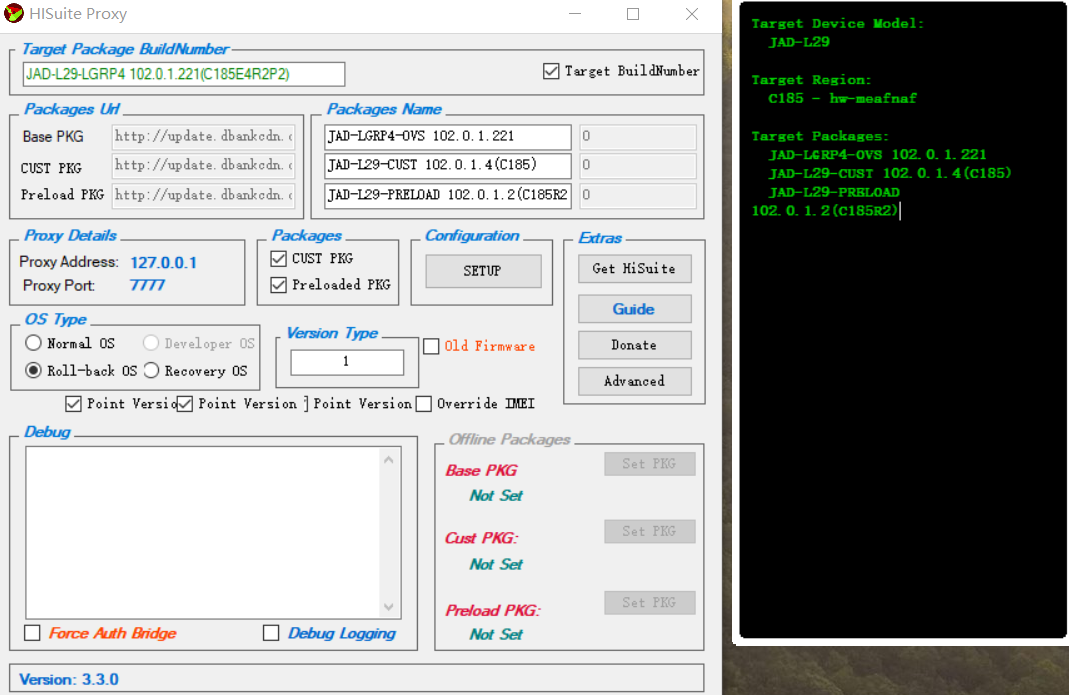Toggle the second Point Version checkbox
The image size is (1069, 695).
click(185, 404)
